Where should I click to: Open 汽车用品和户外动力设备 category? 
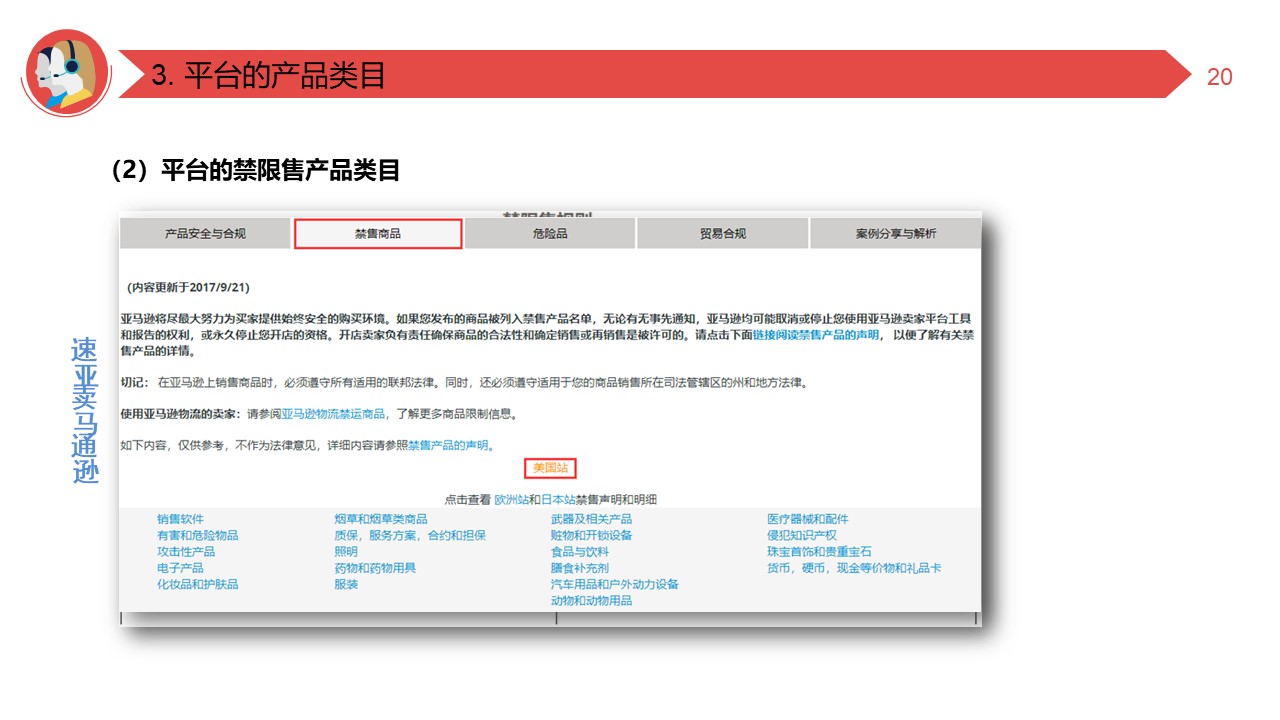614,584
